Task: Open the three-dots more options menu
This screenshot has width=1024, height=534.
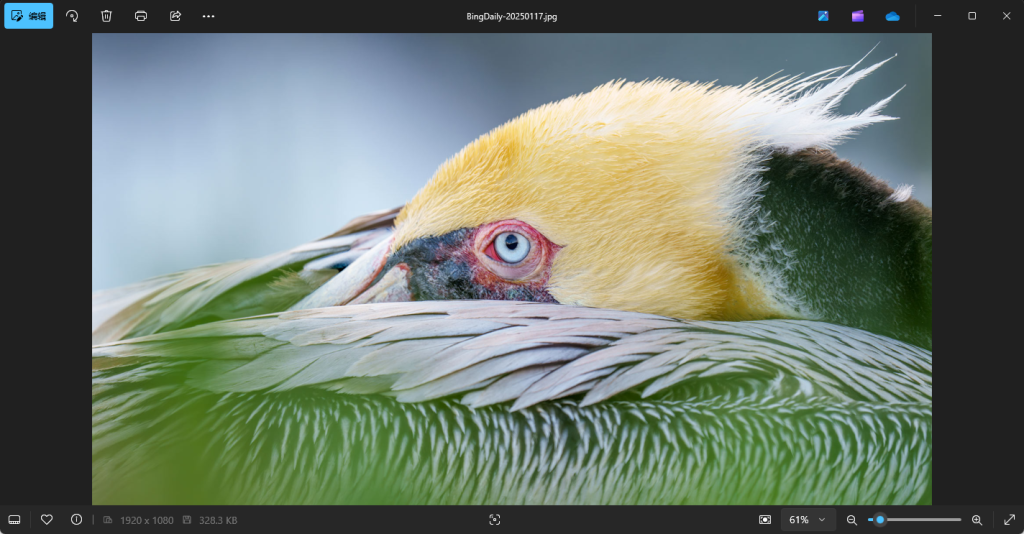Action: point(208,16)
